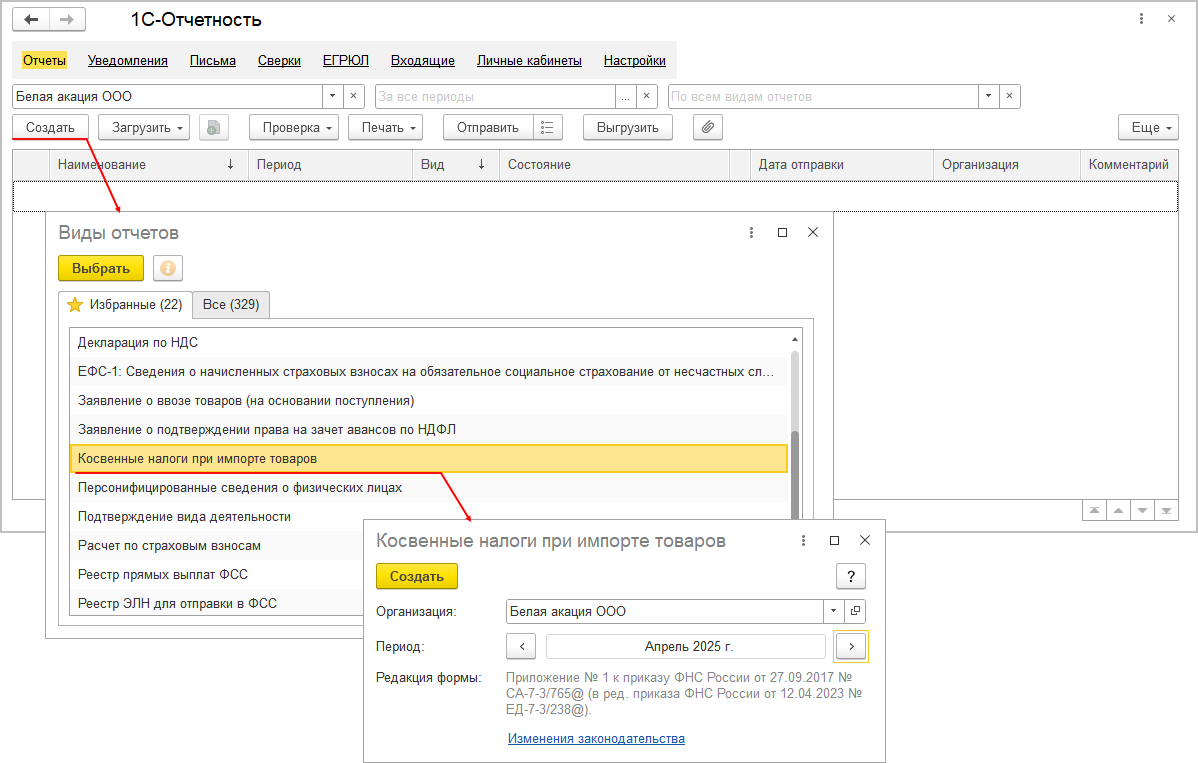
Task: Switch to the Отчеты section
Action: (x=44, y=60)
